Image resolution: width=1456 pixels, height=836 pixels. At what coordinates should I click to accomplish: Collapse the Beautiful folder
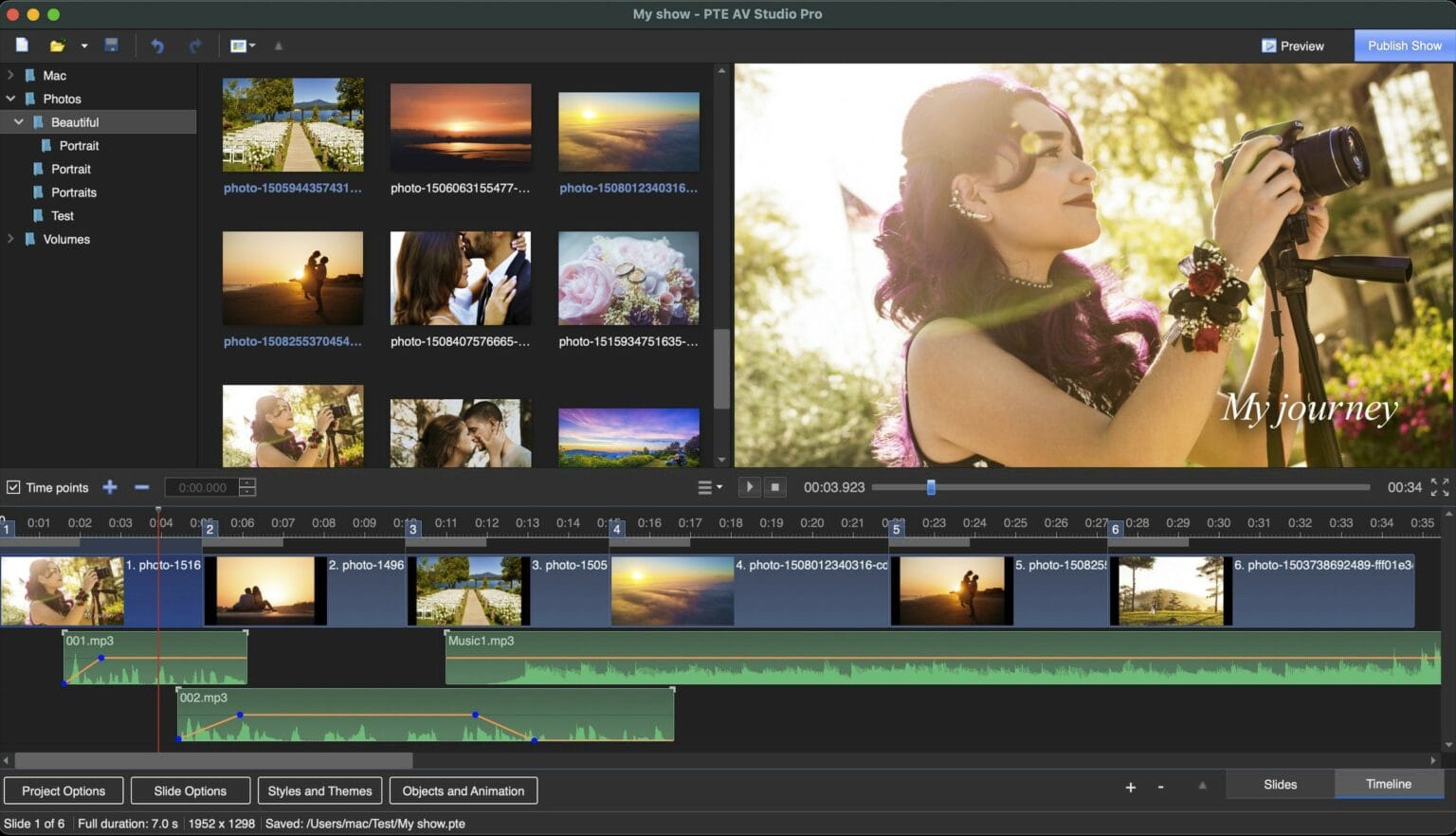18,122
